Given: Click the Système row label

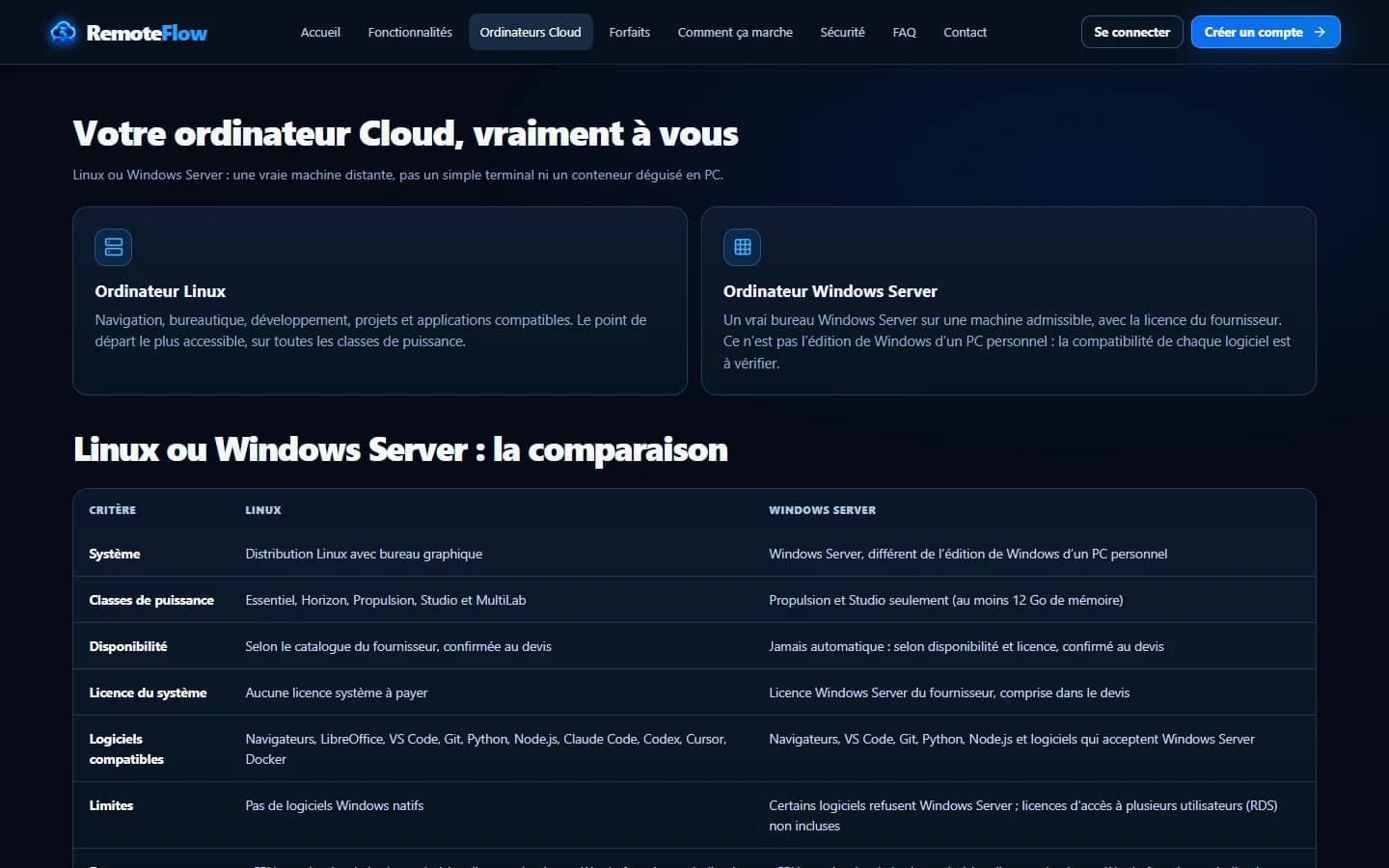Looking at the screenshot, I should (x=115, y=554).
